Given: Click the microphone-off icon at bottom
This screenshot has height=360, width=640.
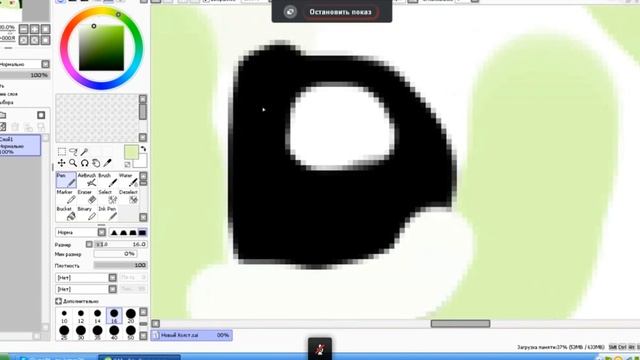Looking at the screenshot, I should click(x=320, y=349).
